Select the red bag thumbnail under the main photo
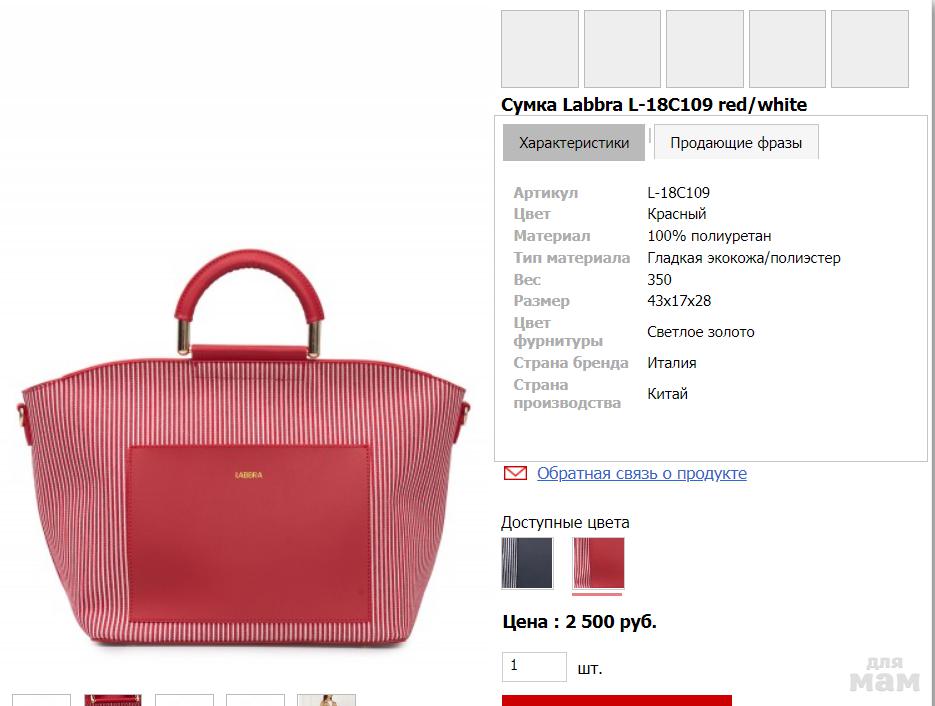This screenshot has width=935, height=706. pos(113,700)
